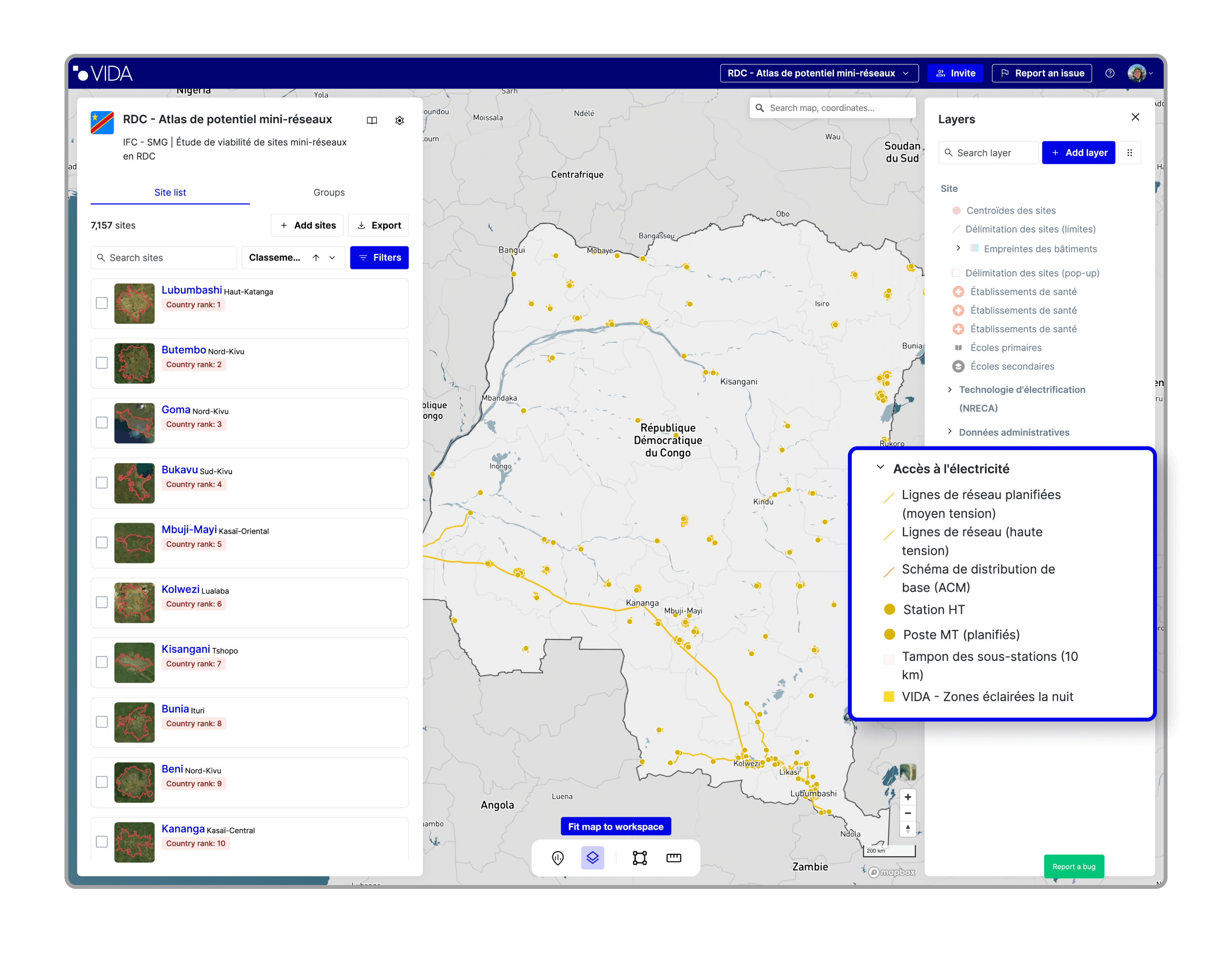Activate the ruler measure tool
1232x962 pixels.
[x=674, y=858]
